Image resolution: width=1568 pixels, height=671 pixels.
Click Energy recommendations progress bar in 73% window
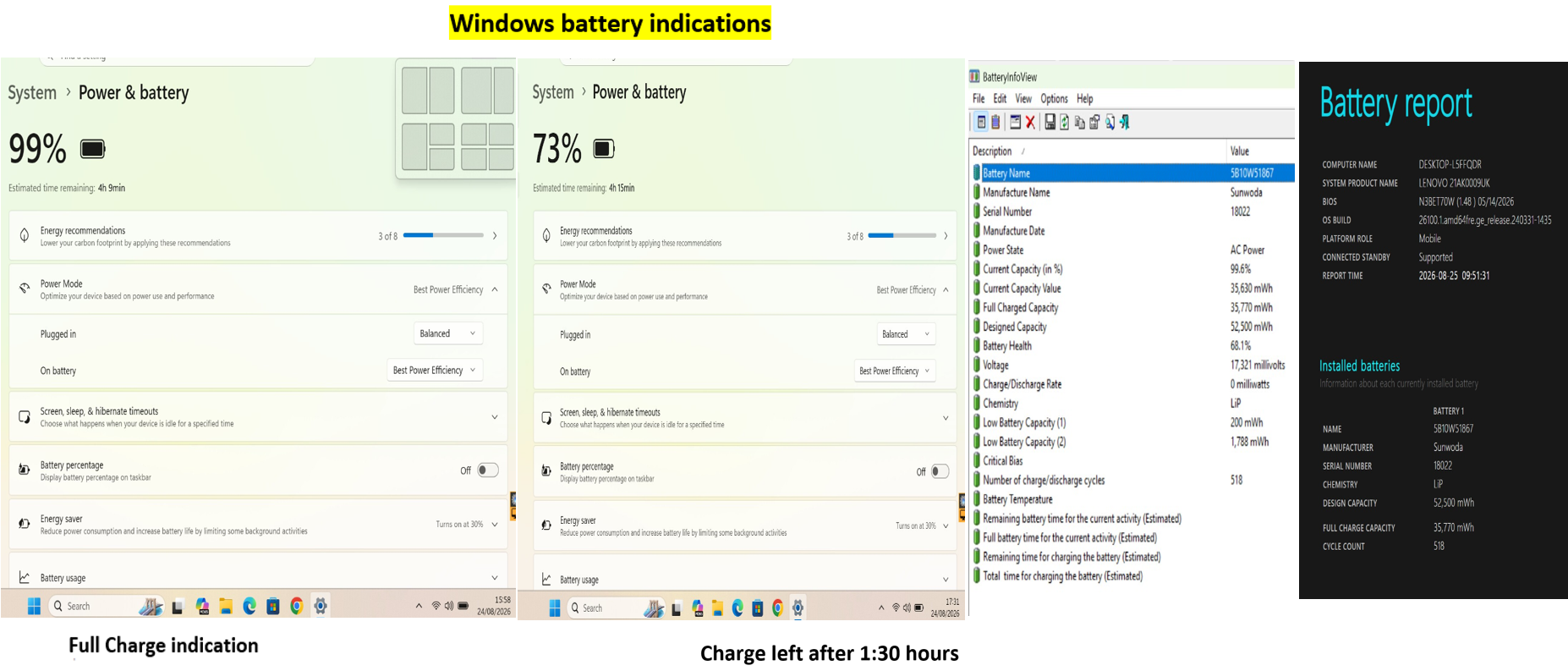(x=902, y=236)
